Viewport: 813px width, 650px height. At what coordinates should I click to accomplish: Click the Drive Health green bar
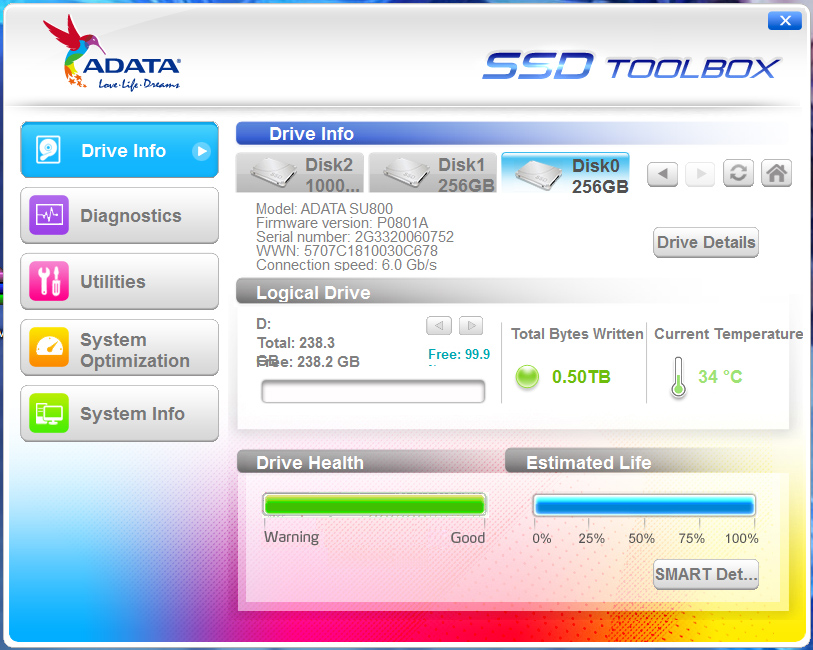tap(374, 505)
